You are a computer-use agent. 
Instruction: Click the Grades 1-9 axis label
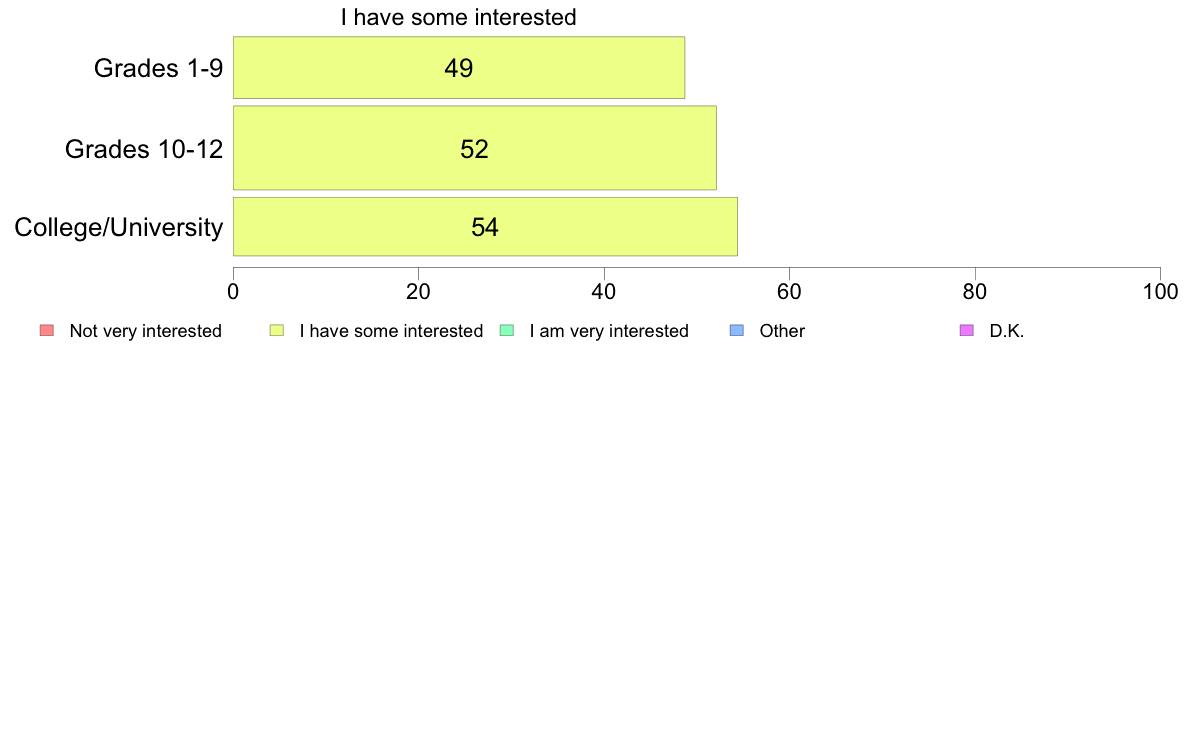pyautogui.click(x=158, y=68)
